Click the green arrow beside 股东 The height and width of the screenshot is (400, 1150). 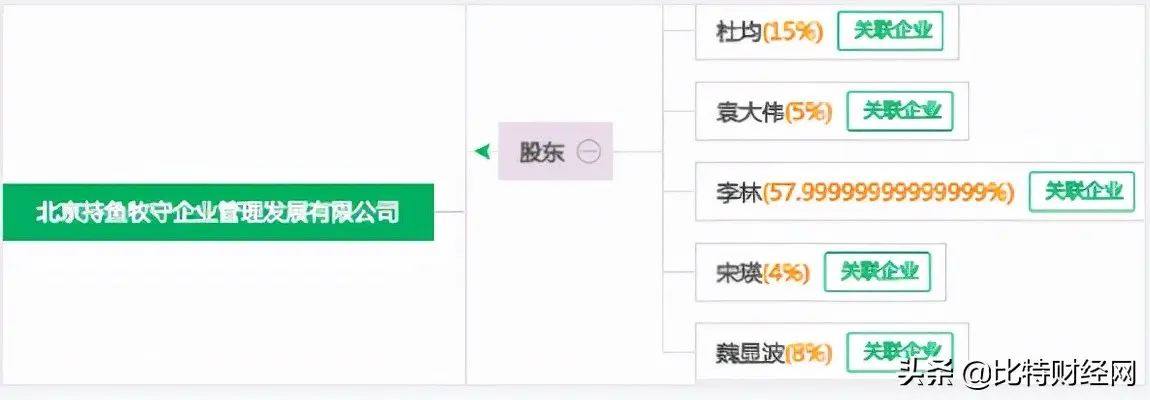pyautogui.click(x=482, y=152)
